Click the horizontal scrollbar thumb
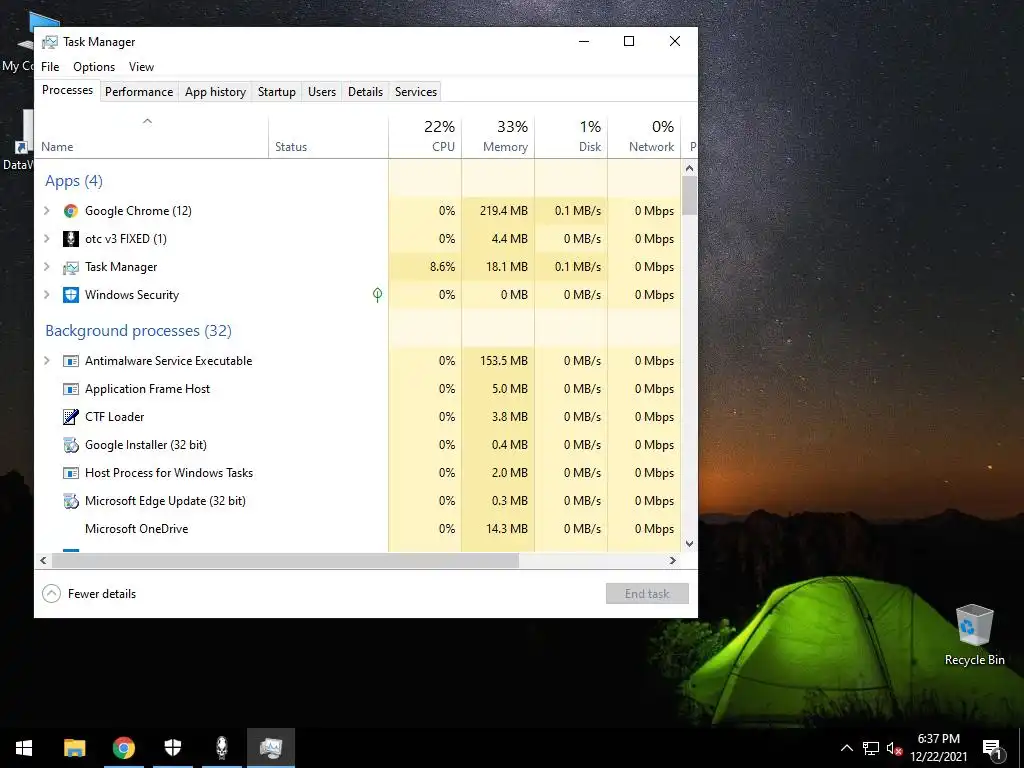Image resolution: width=1024 pixels, height=768 pixels. click(285, 560)
